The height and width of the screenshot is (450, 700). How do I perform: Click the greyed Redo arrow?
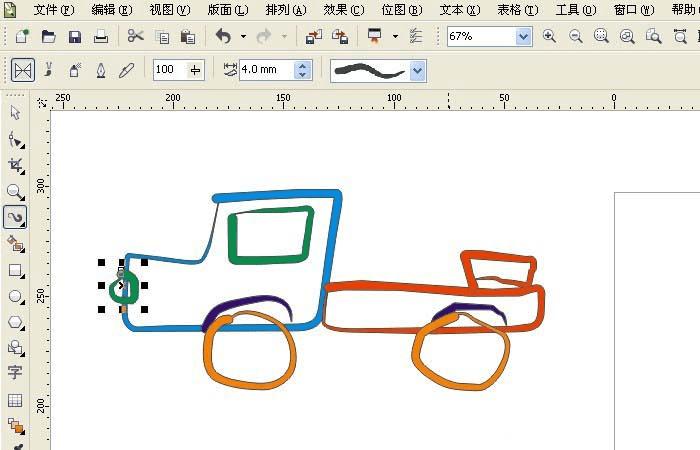click(264, 36)
